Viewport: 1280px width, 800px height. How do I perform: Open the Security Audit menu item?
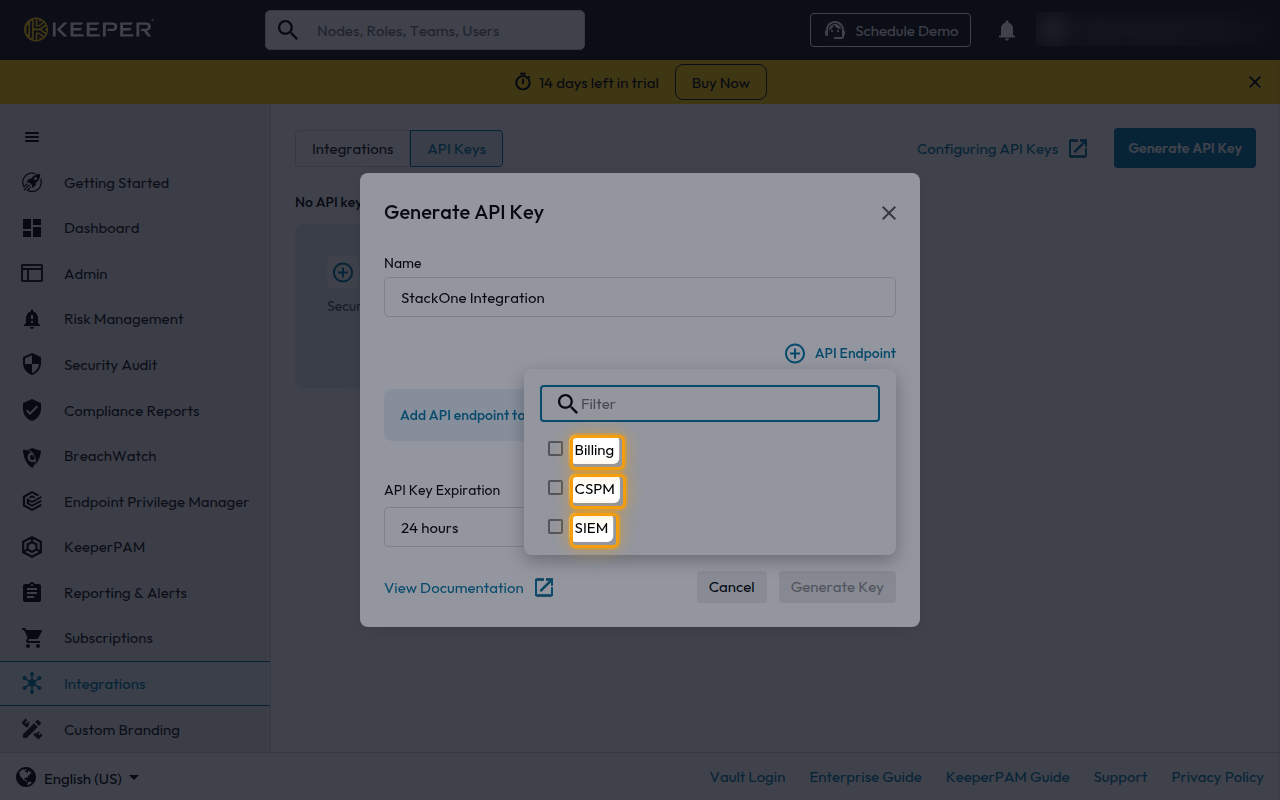135,365
